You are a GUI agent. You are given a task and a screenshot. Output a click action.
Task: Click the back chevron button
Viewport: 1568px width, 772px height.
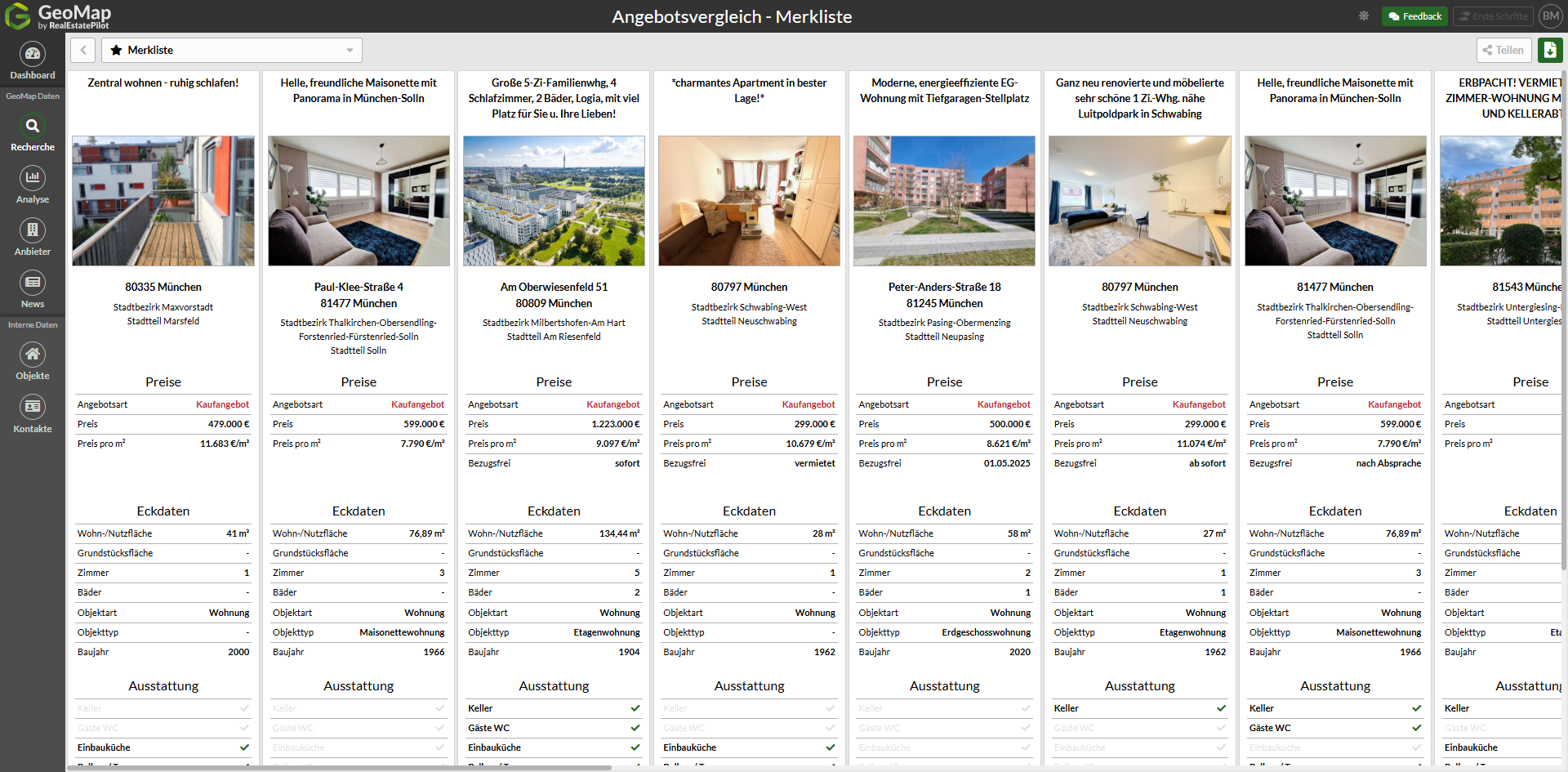pos(83,50)
